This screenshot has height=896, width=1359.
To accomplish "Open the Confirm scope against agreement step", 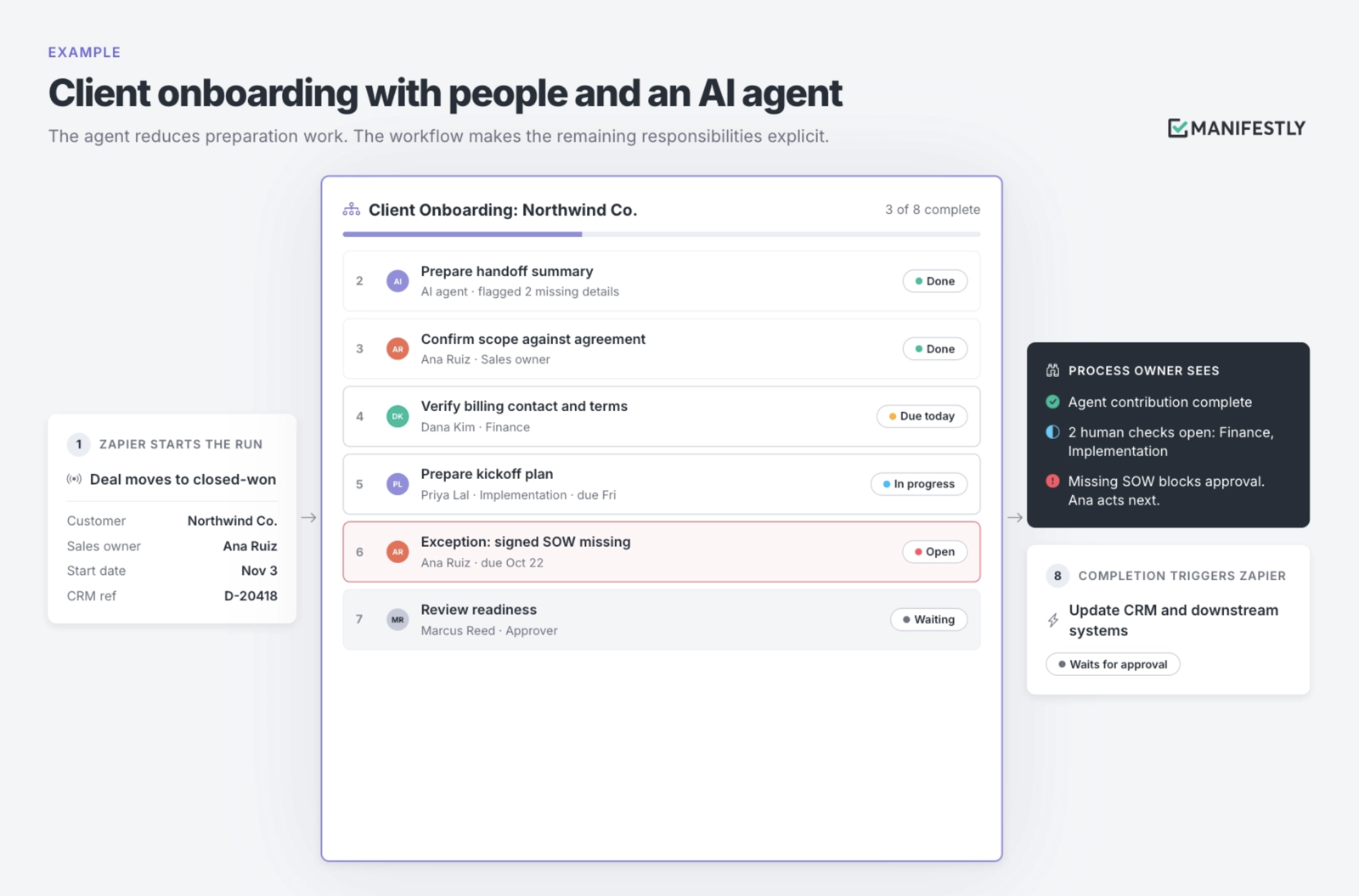I will (662, 349).
